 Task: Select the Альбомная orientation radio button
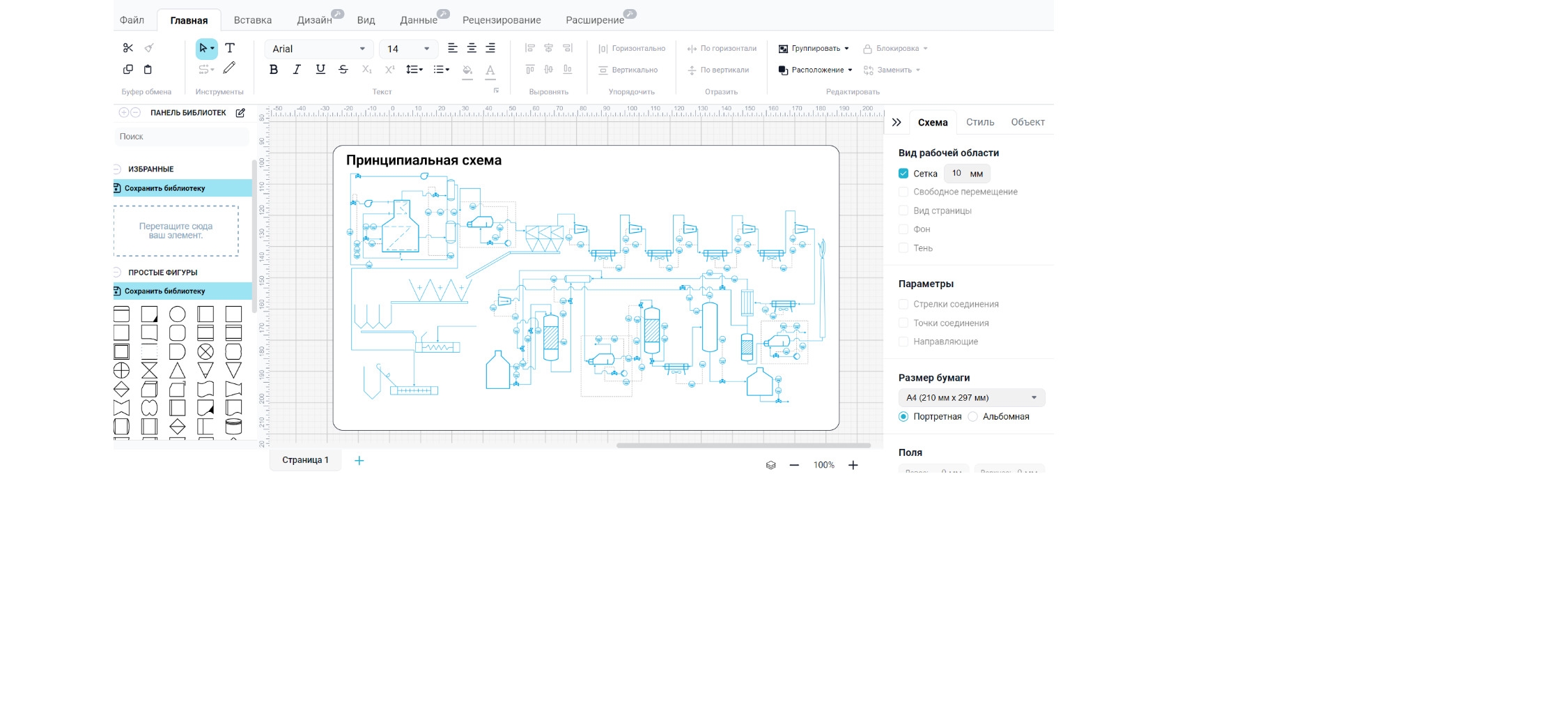[973, 417]
